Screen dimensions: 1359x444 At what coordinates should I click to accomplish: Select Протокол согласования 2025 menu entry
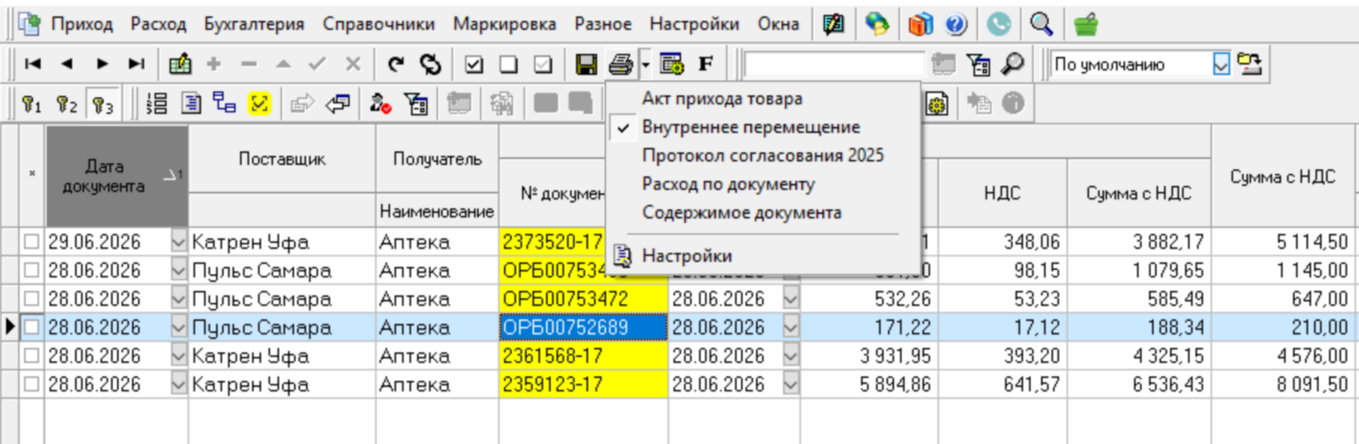pos(763,156)
